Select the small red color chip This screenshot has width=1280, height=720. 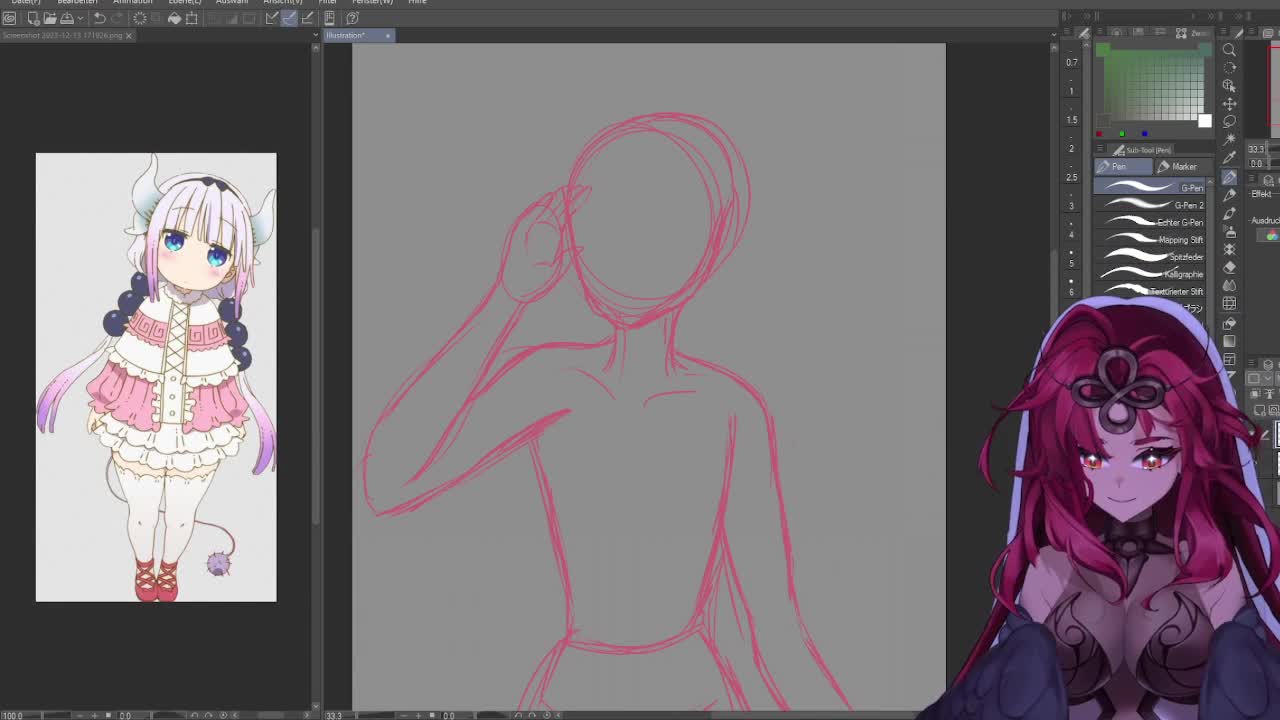coord(1099,133)
